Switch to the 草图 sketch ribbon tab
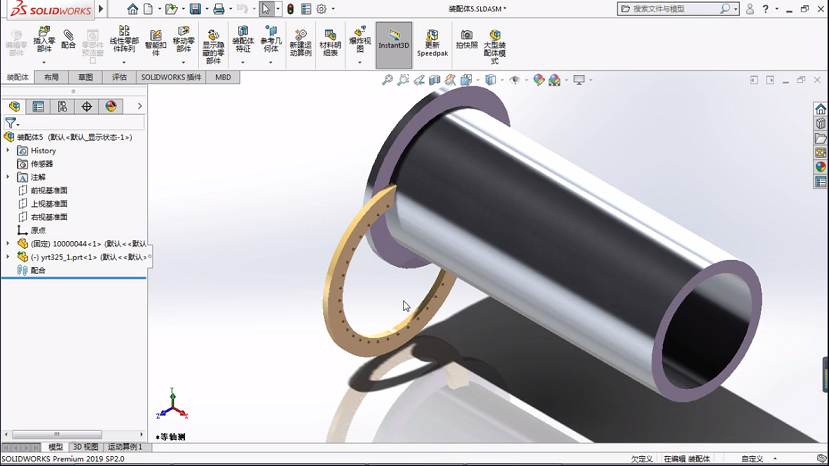829x466 pixels. click(86, 77)
